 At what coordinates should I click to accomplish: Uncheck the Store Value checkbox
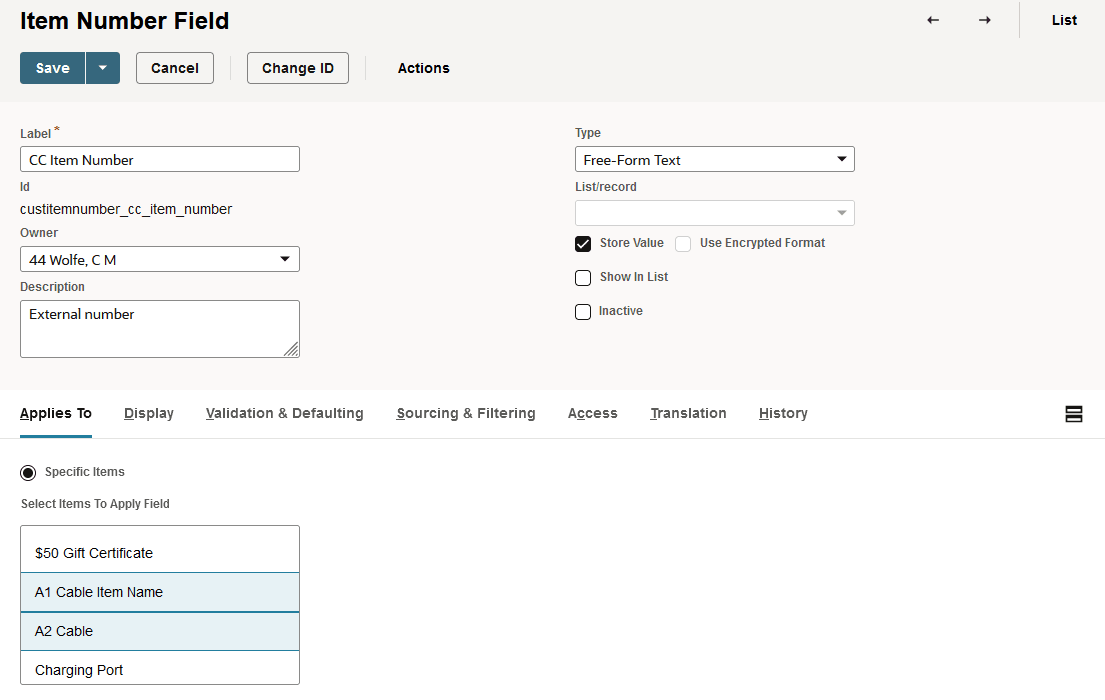pyautogui.click(x=583, y=243)
